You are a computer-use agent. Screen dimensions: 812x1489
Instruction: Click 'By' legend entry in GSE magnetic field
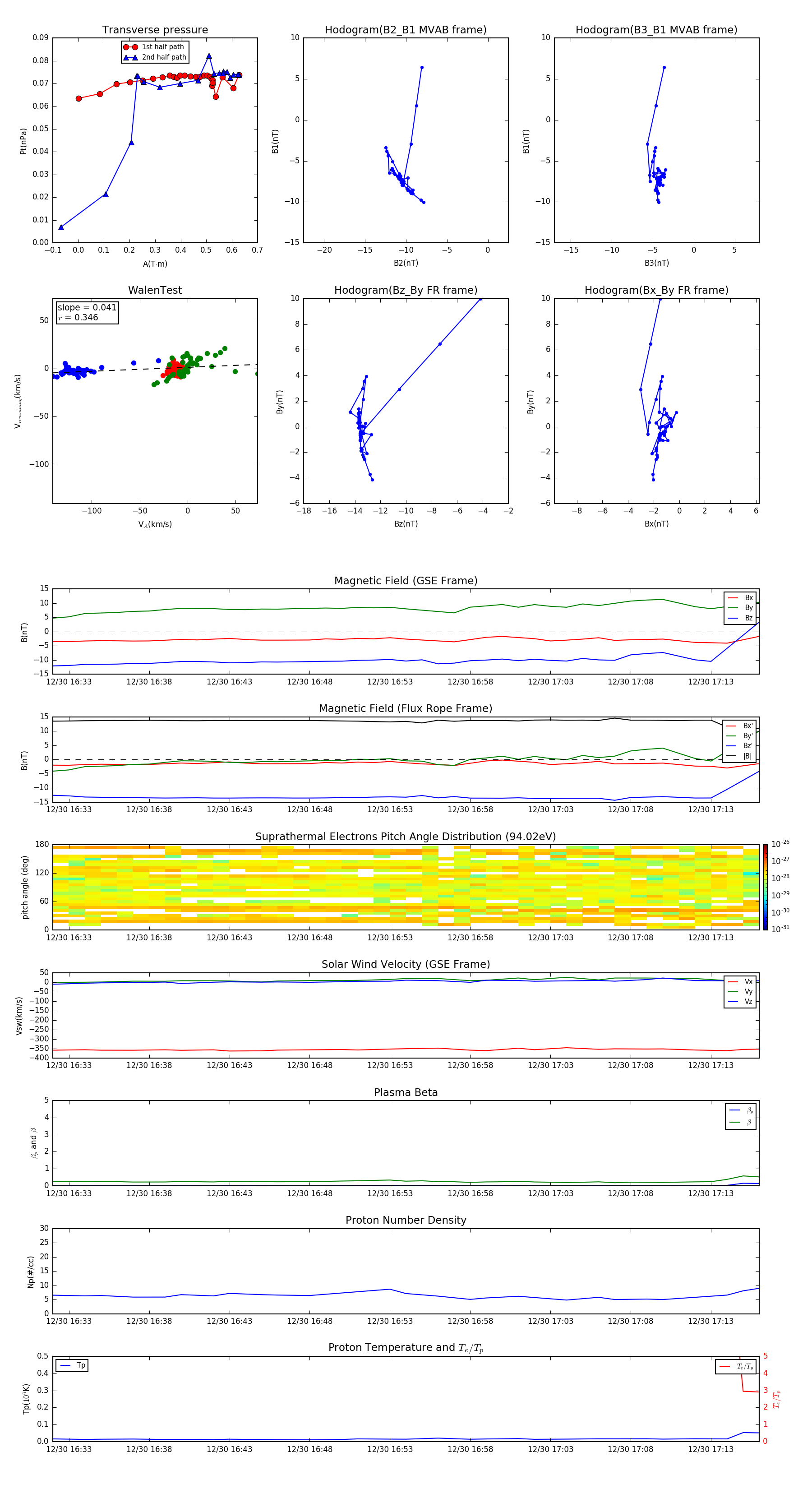click(740, 607)
